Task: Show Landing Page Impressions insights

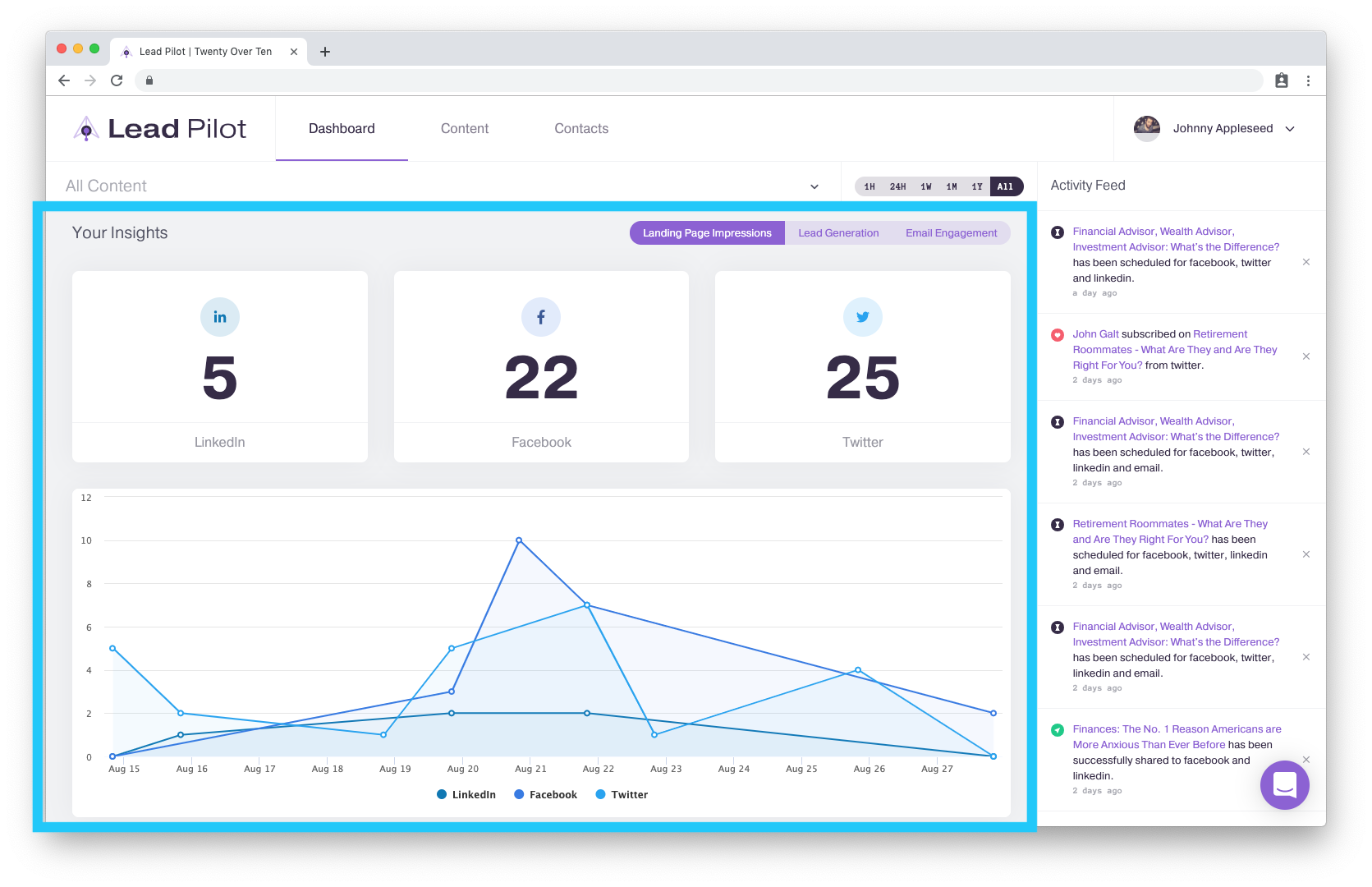Action: pos(707,233)
